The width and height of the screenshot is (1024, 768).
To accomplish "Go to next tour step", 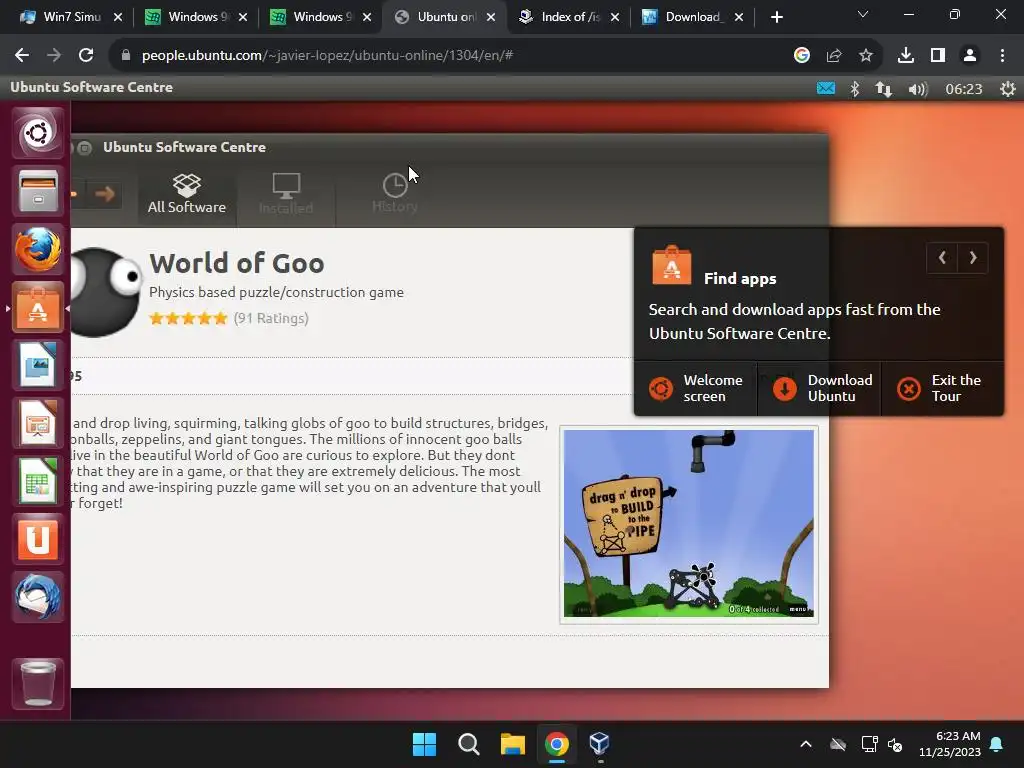I will point(972,258).
